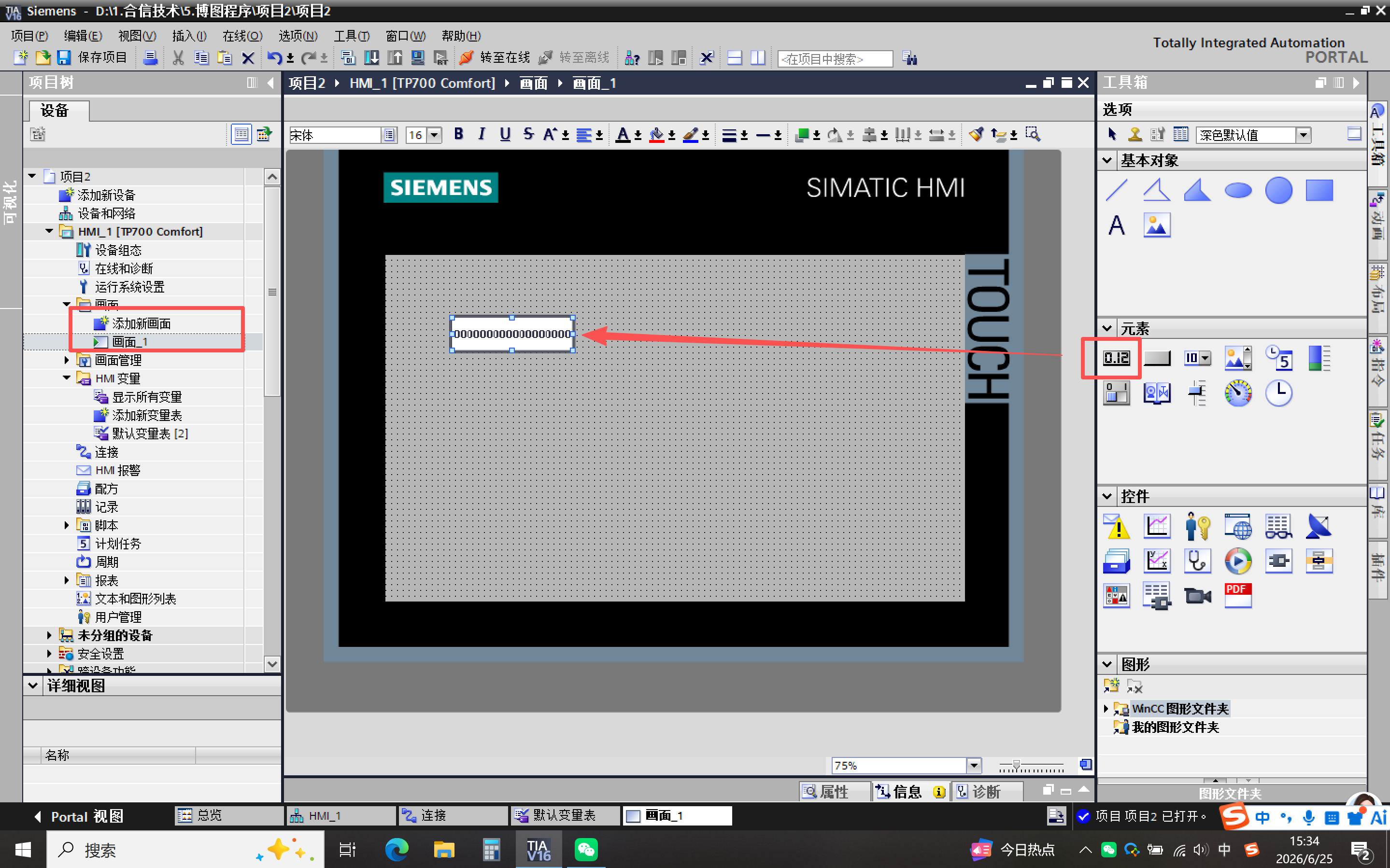Viewport: 1390px width, 868px height.
Task: Collapse the HMI 变量 tree node
Action: tap(67, 378)
